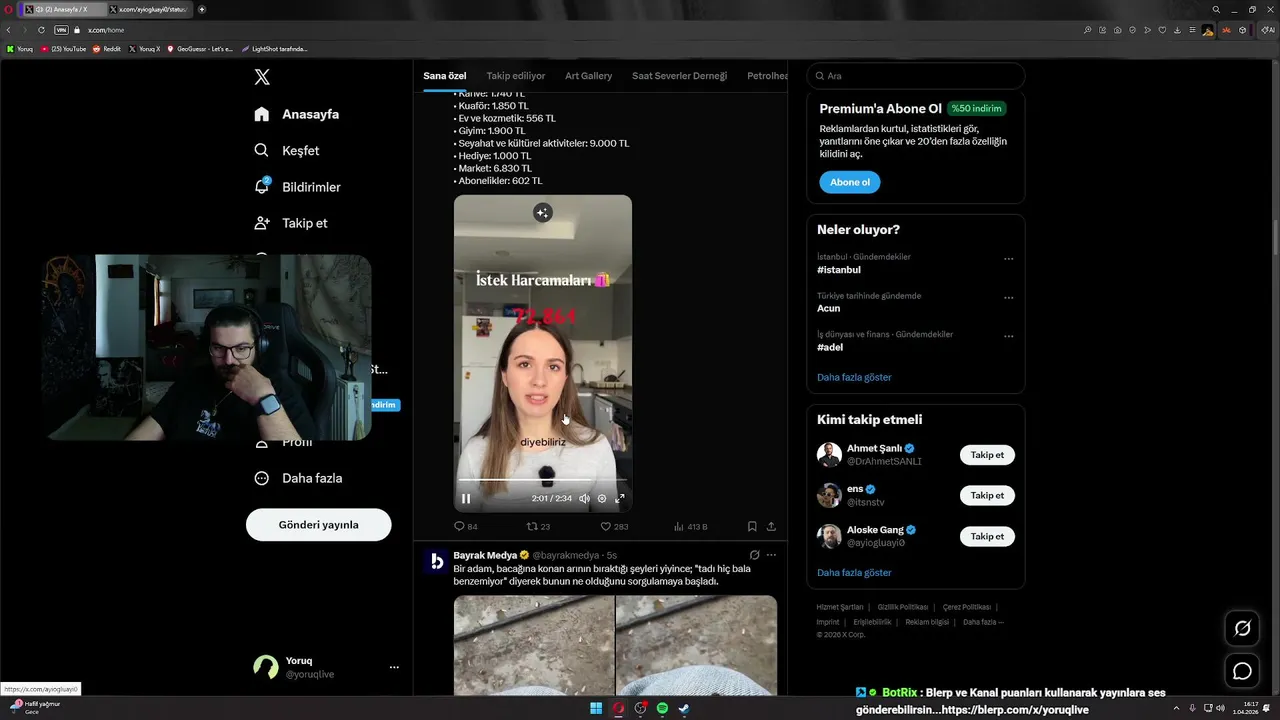Click Daha fazla göster under Kimi takip etmeli
1280x720 pixels.
[x=854, y=573]
